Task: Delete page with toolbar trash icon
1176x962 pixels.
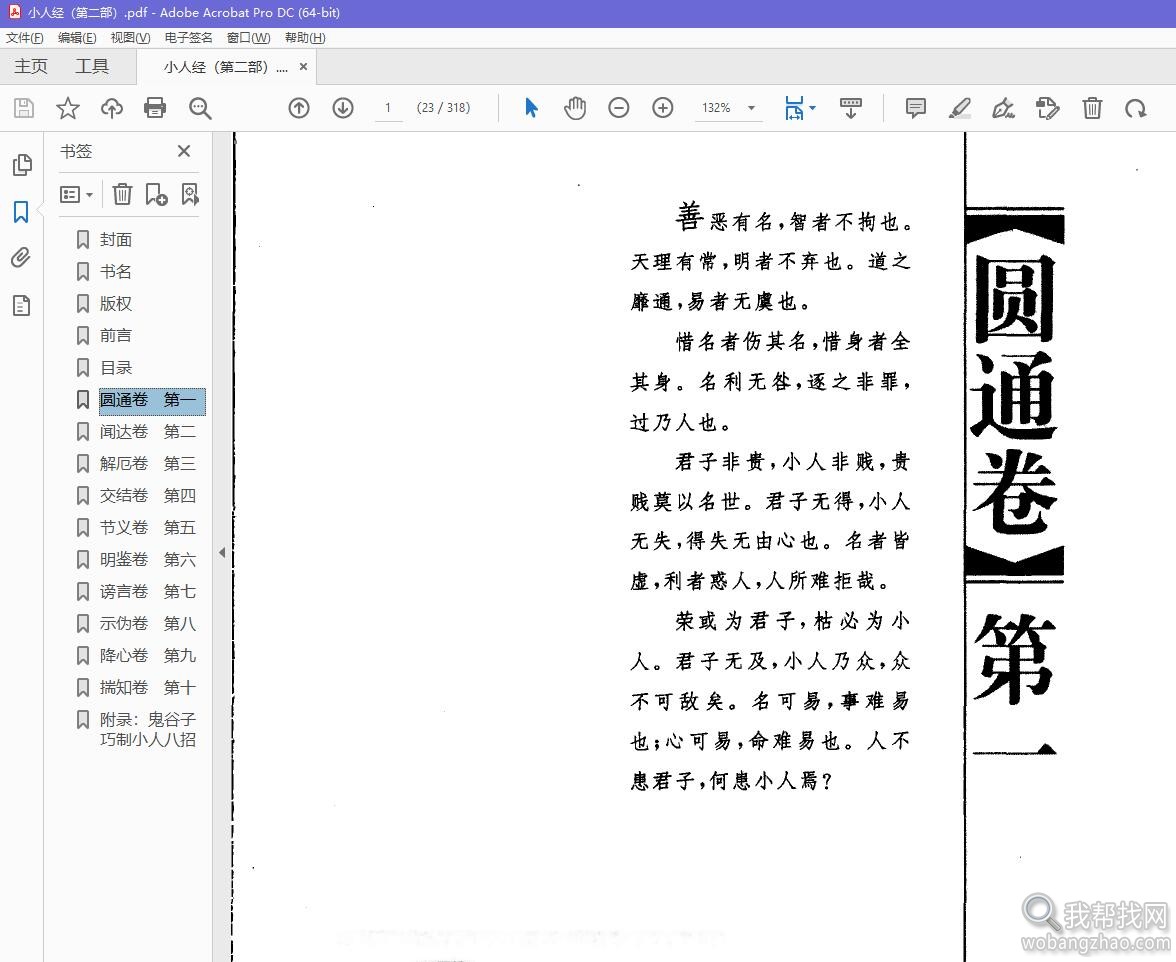Action: (1092, 108)
